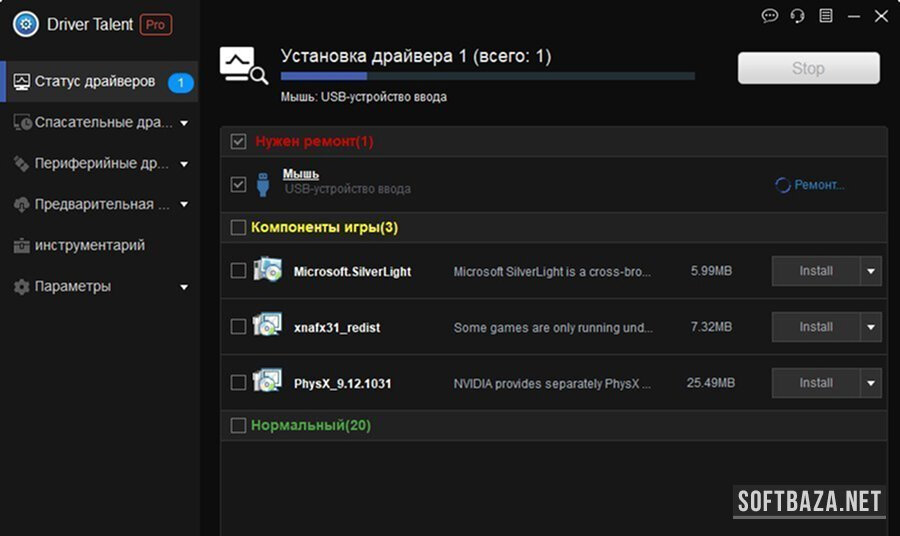Image resolution: width=900 pixels, height=536 pixels.
Task: Click the Driver Talent gear logo
Action: [26, 24]
